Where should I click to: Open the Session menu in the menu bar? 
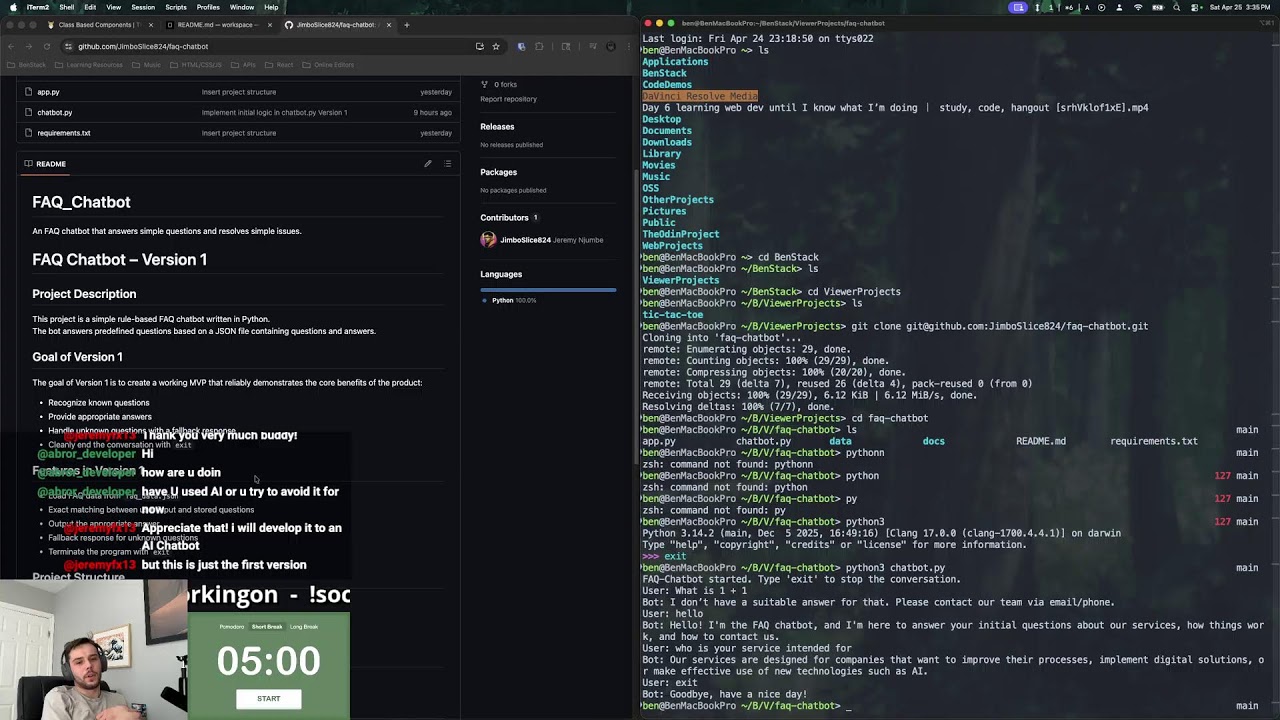(x=143, y=7)
